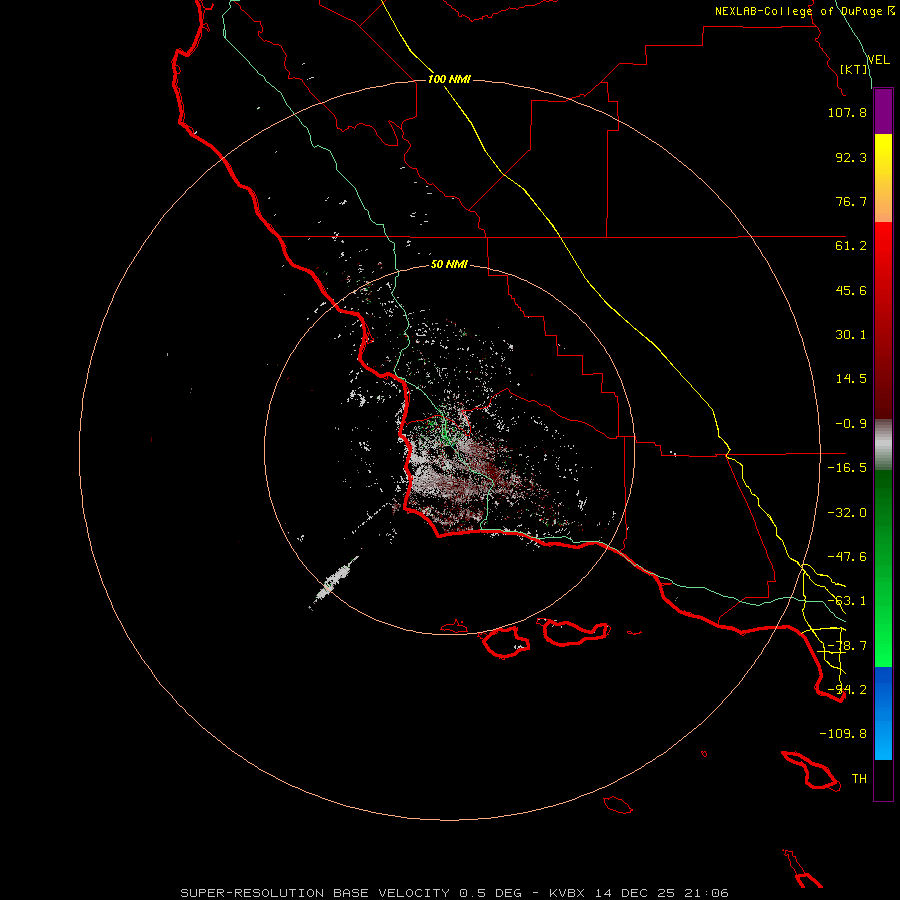Select the -16.5 velocity scale value
The image size is (900, 900).
847,468
